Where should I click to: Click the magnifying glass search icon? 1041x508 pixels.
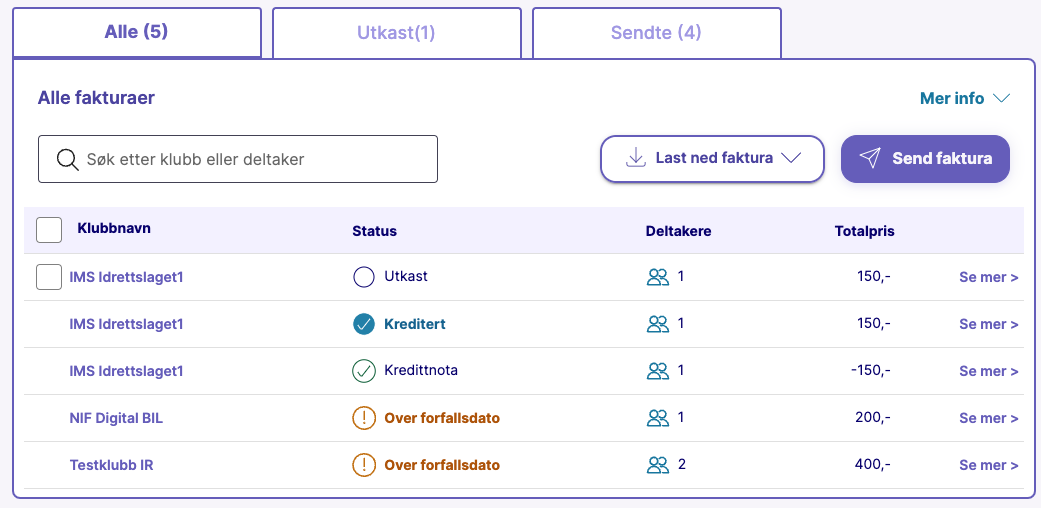(x=68, y=159)
